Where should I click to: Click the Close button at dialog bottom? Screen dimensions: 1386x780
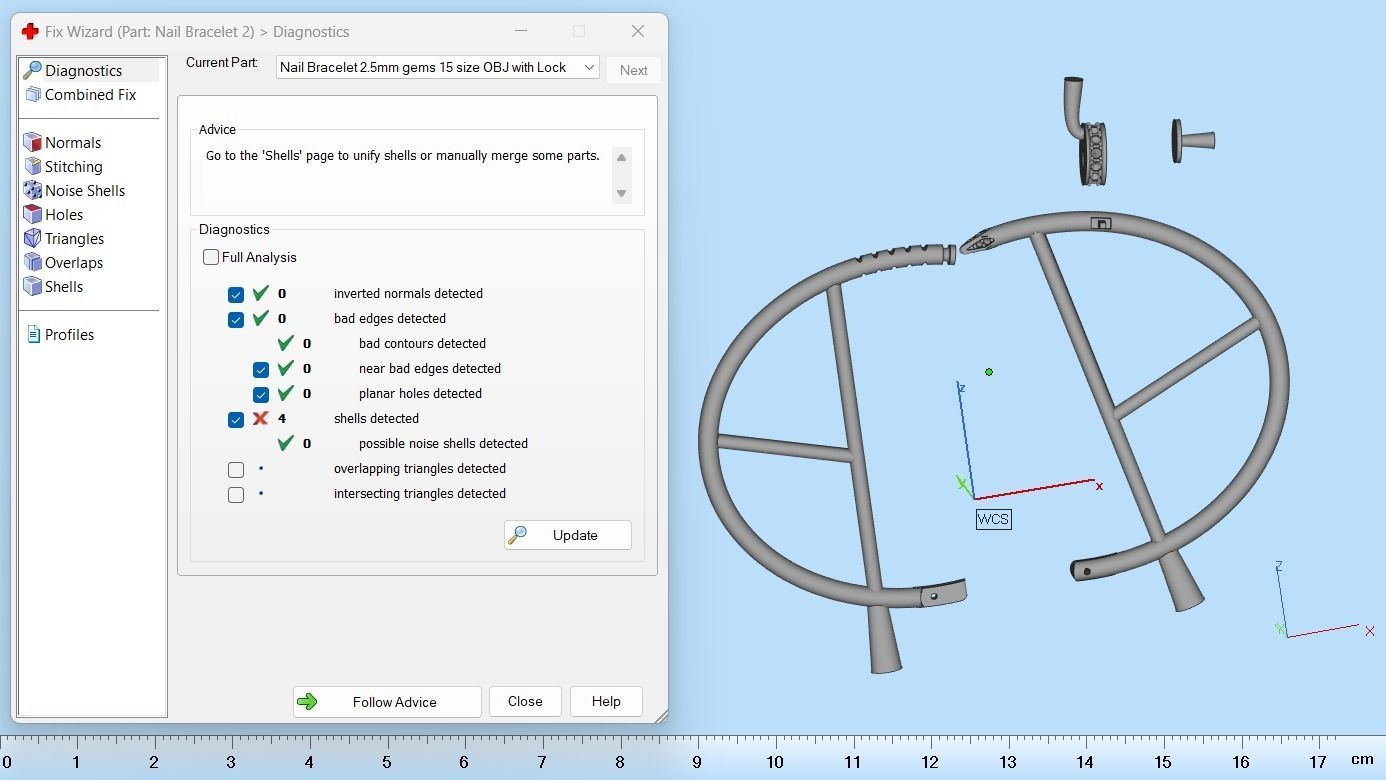(x=525, y=701)
